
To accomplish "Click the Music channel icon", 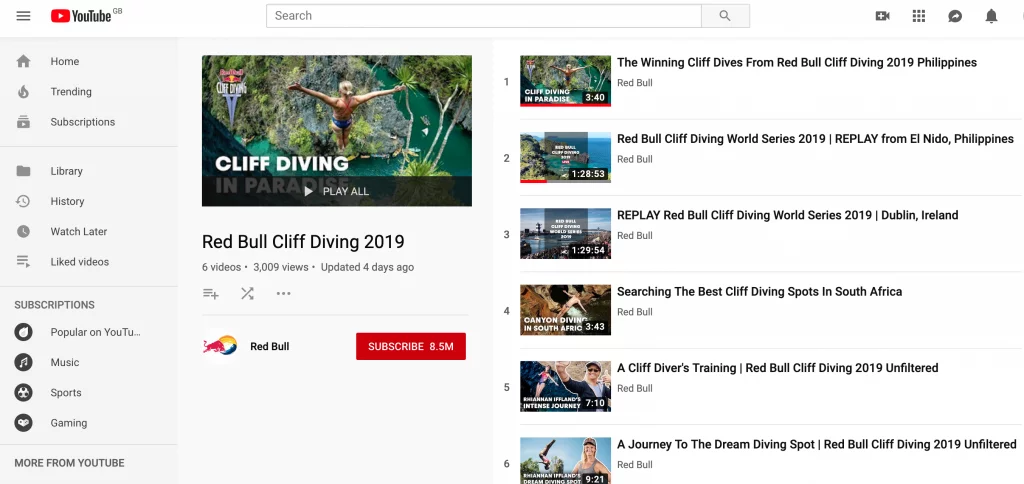I will point(24,362).
